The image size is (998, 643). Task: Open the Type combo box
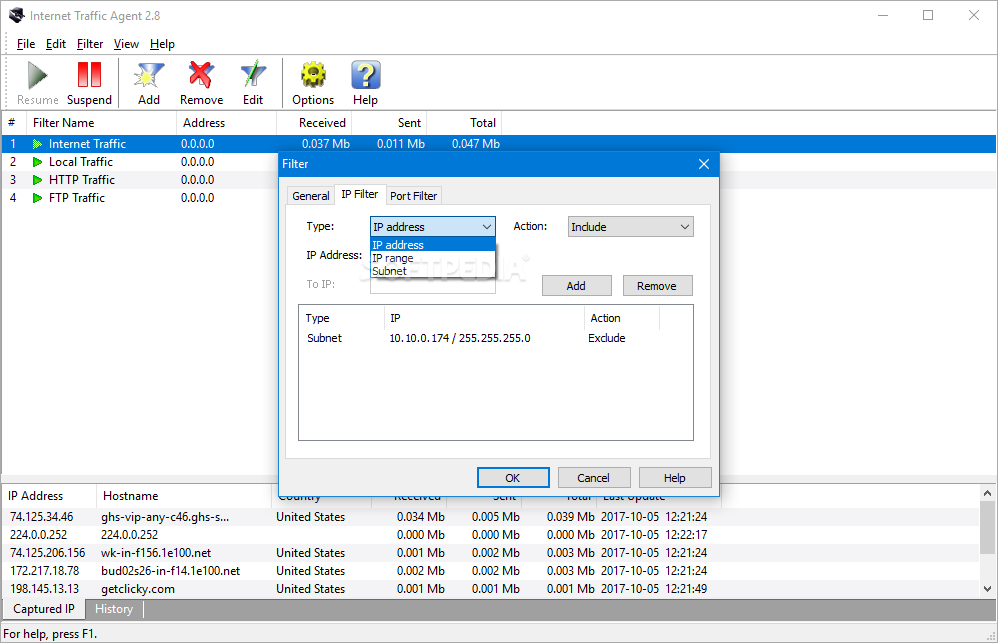[x=433, y=227]
